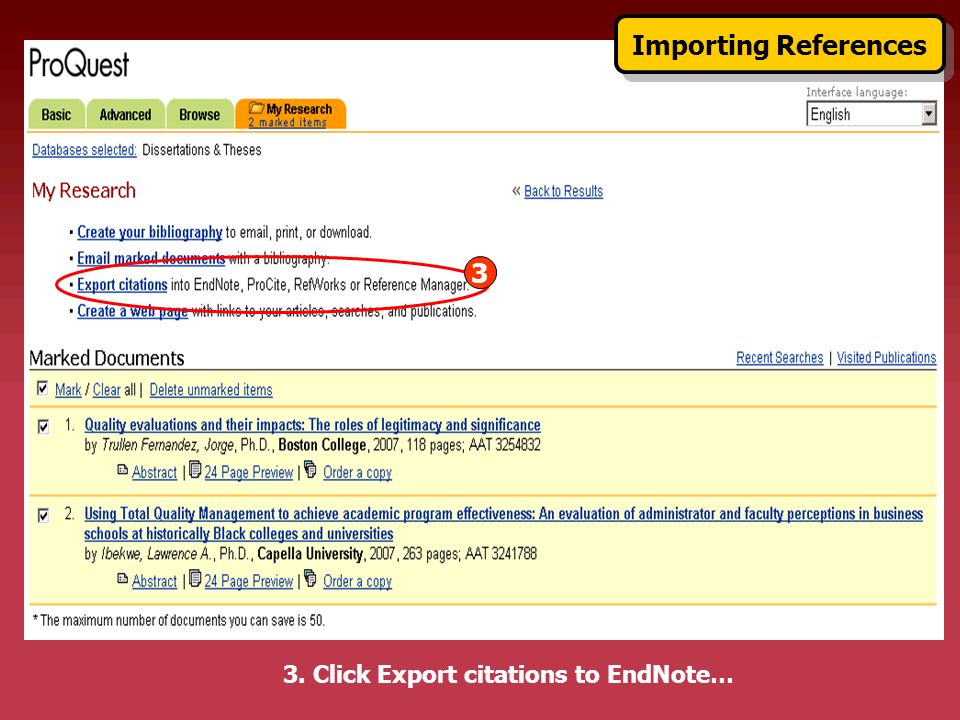The image size is (960, 720).
Task: Open Visited Publications link
Action: point(887,358)
